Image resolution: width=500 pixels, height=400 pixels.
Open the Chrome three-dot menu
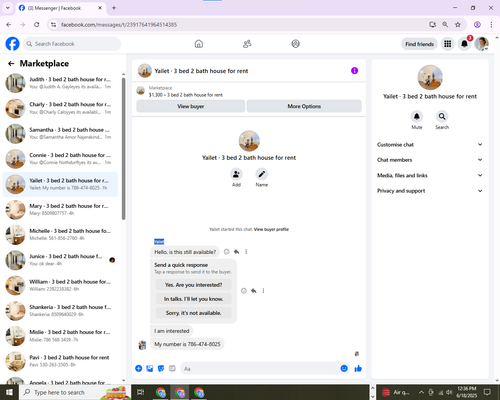[x=491, y=24]
